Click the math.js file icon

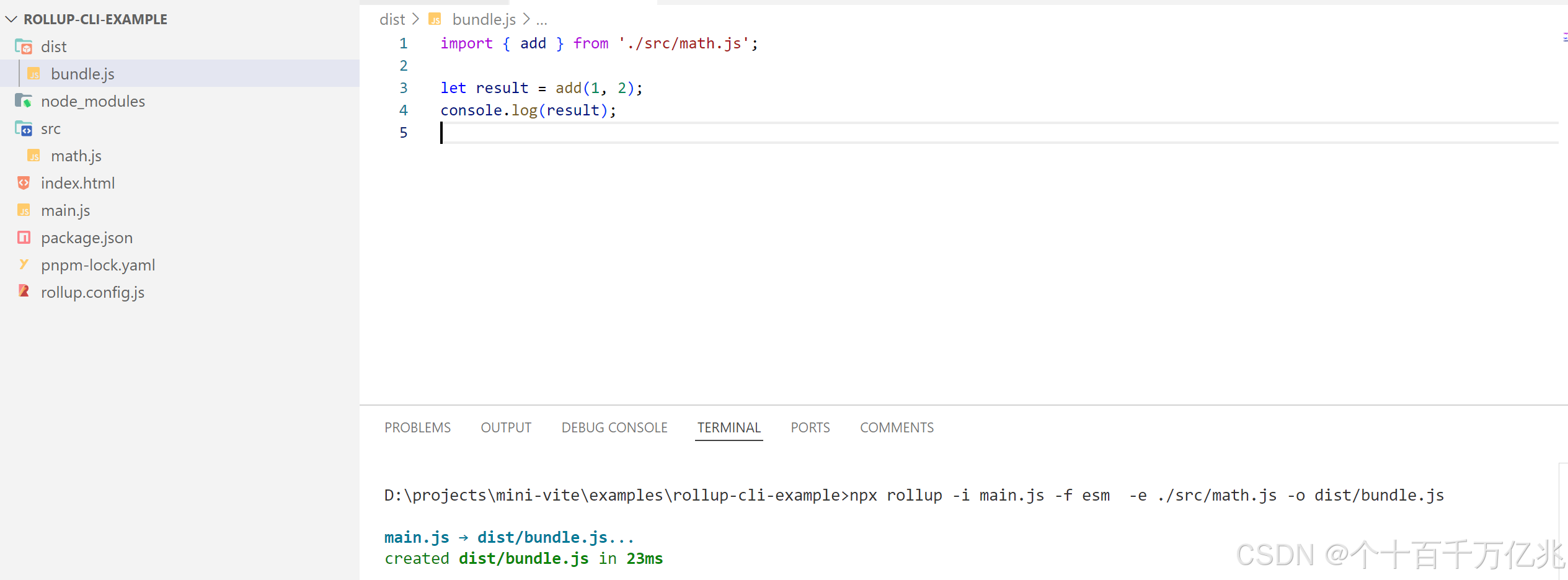33,156
